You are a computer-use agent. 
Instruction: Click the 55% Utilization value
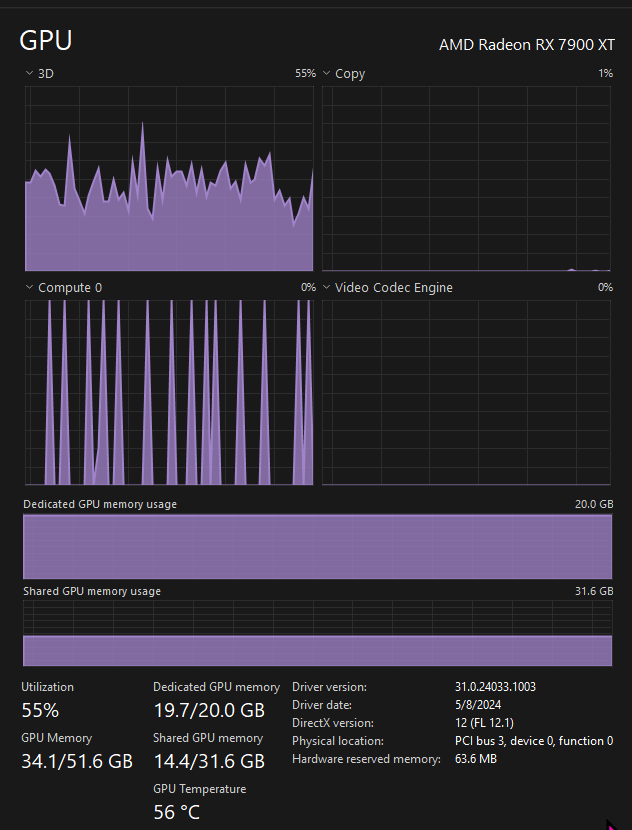(x=40, y=710)
